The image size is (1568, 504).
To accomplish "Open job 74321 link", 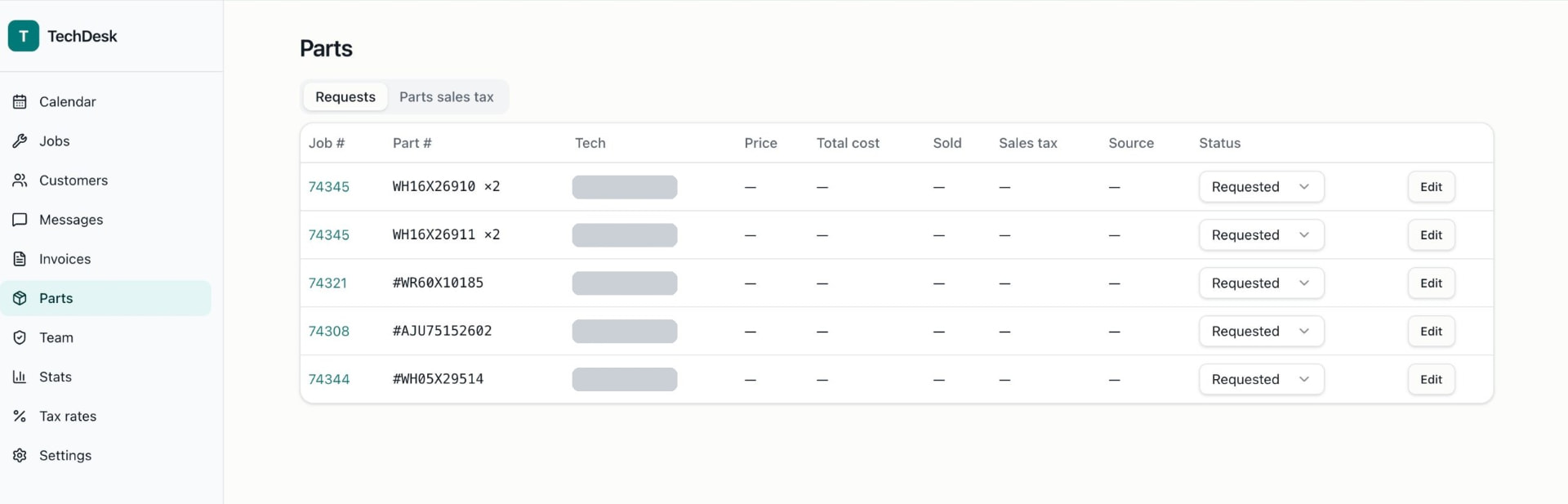I will point(327,283).
